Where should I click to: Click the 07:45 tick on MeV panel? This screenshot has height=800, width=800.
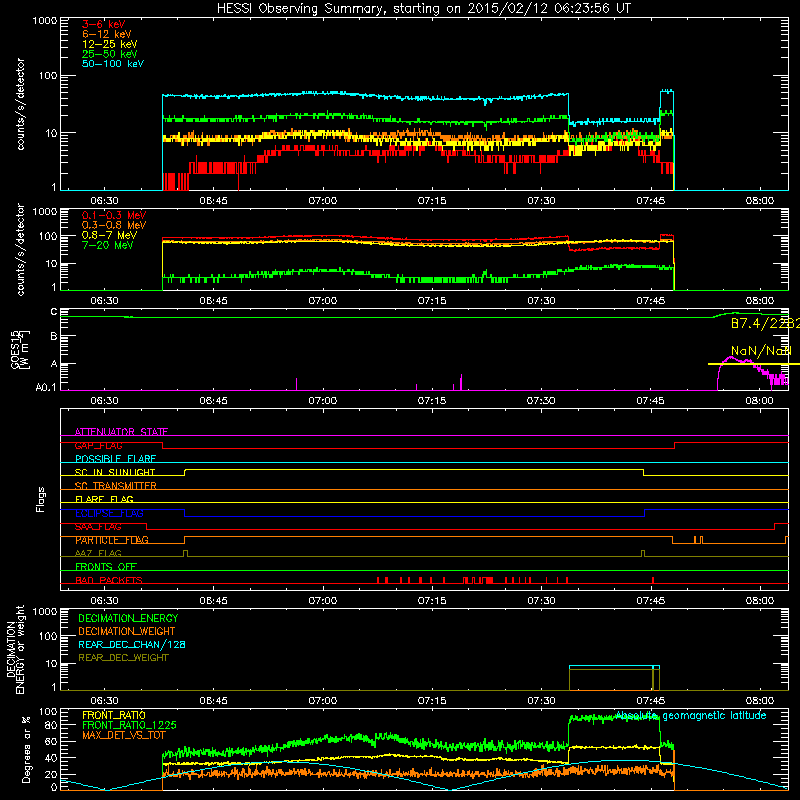[x=651, y=301]
